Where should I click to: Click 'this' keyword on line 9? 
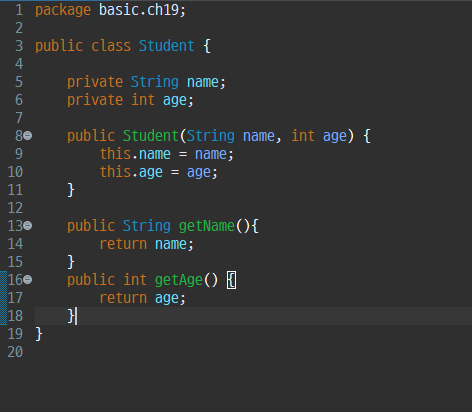115,154
